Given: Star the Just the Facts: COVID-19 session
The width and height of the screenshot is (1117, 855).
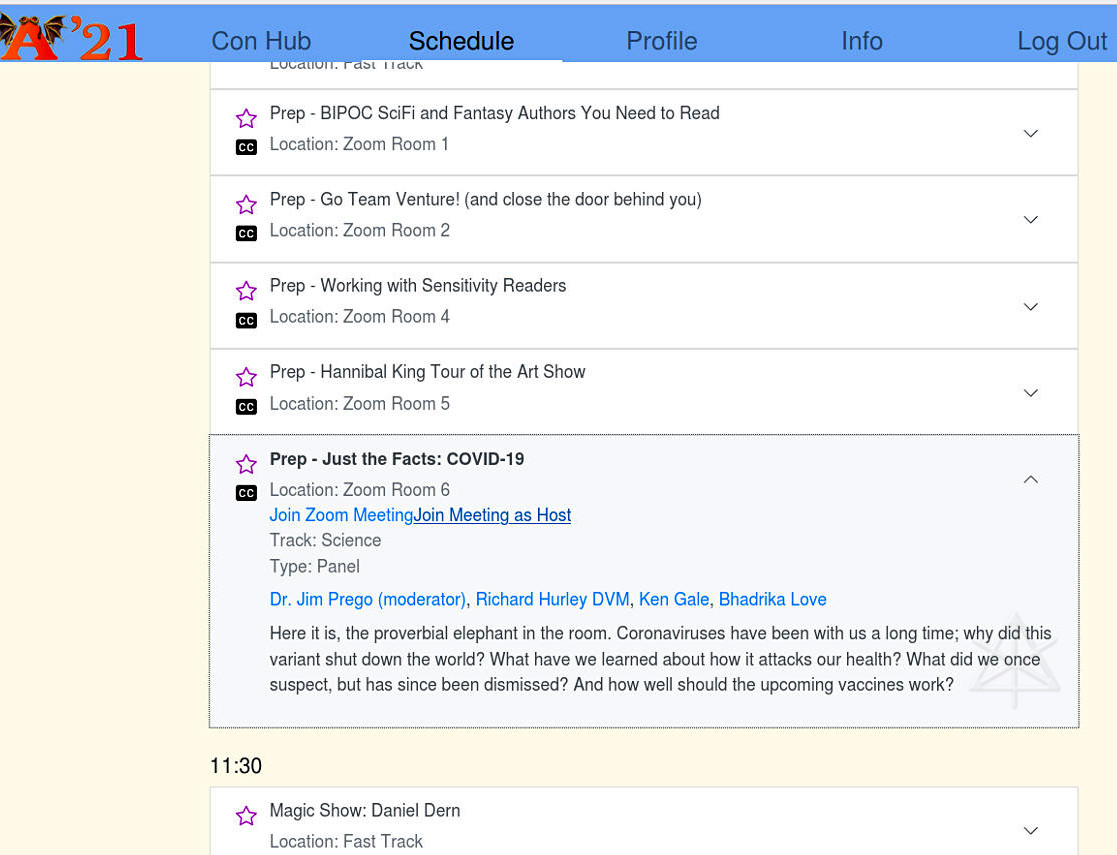Looking at the screenshot, I should (246, 464).
